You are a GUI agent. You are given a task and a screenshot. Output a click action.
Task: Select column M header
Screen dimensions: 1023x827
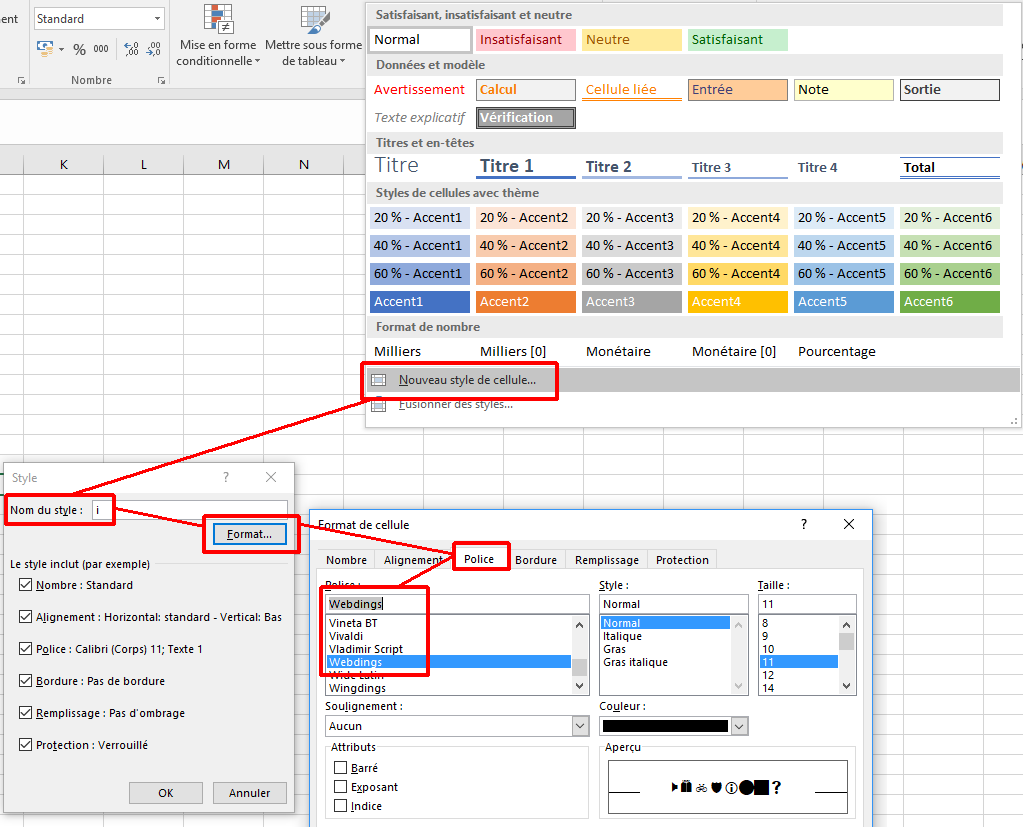224,164
